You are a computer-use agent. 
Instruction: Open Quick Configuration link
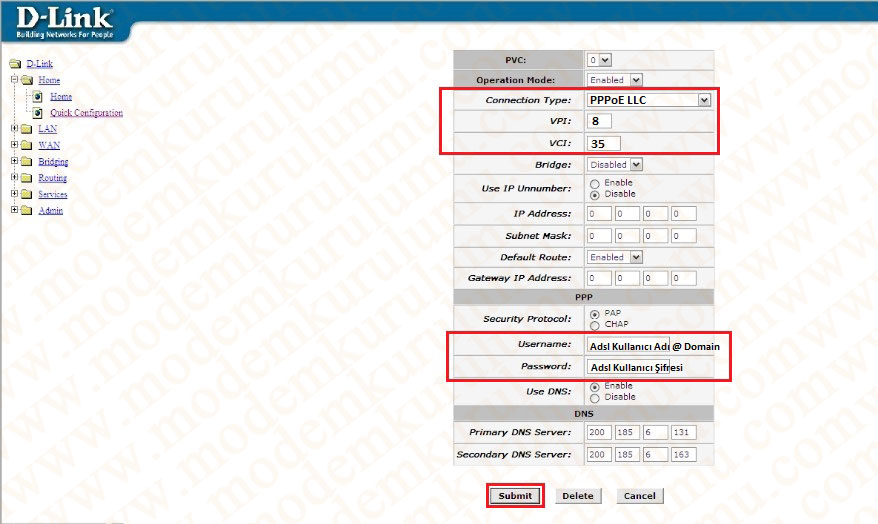[86, 113]
